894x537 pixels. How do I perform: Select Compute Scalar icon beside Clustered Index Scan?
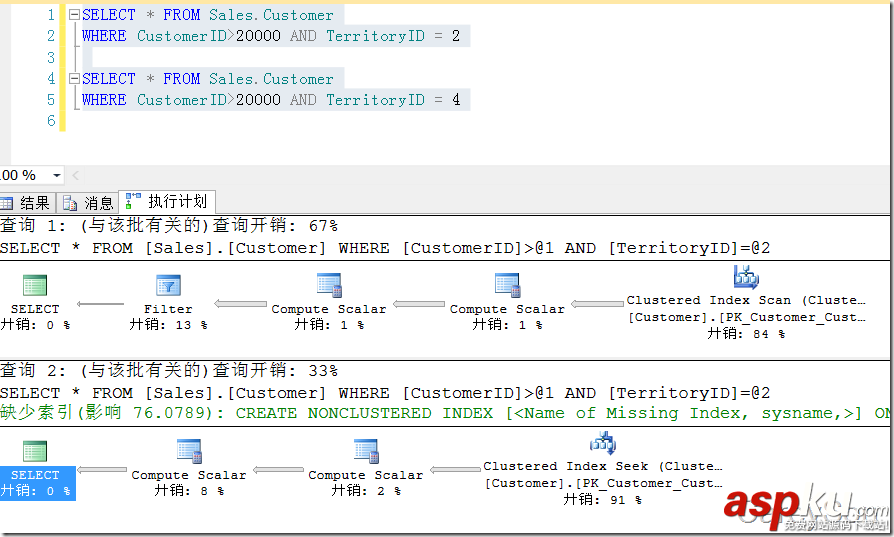pos(507,286)
